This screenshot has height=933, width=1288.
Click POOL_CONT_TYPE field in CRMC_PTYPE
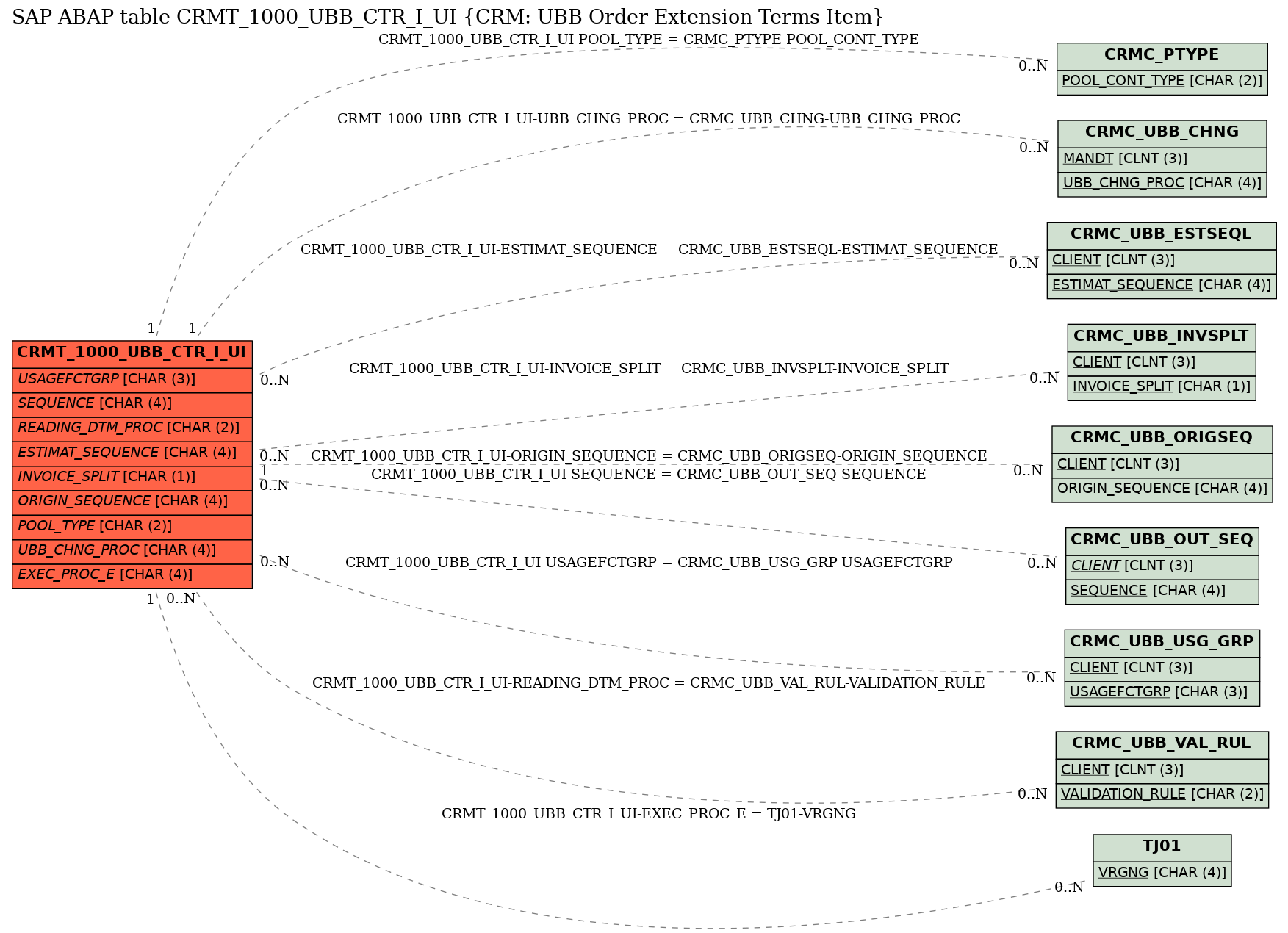(1162, 82)
